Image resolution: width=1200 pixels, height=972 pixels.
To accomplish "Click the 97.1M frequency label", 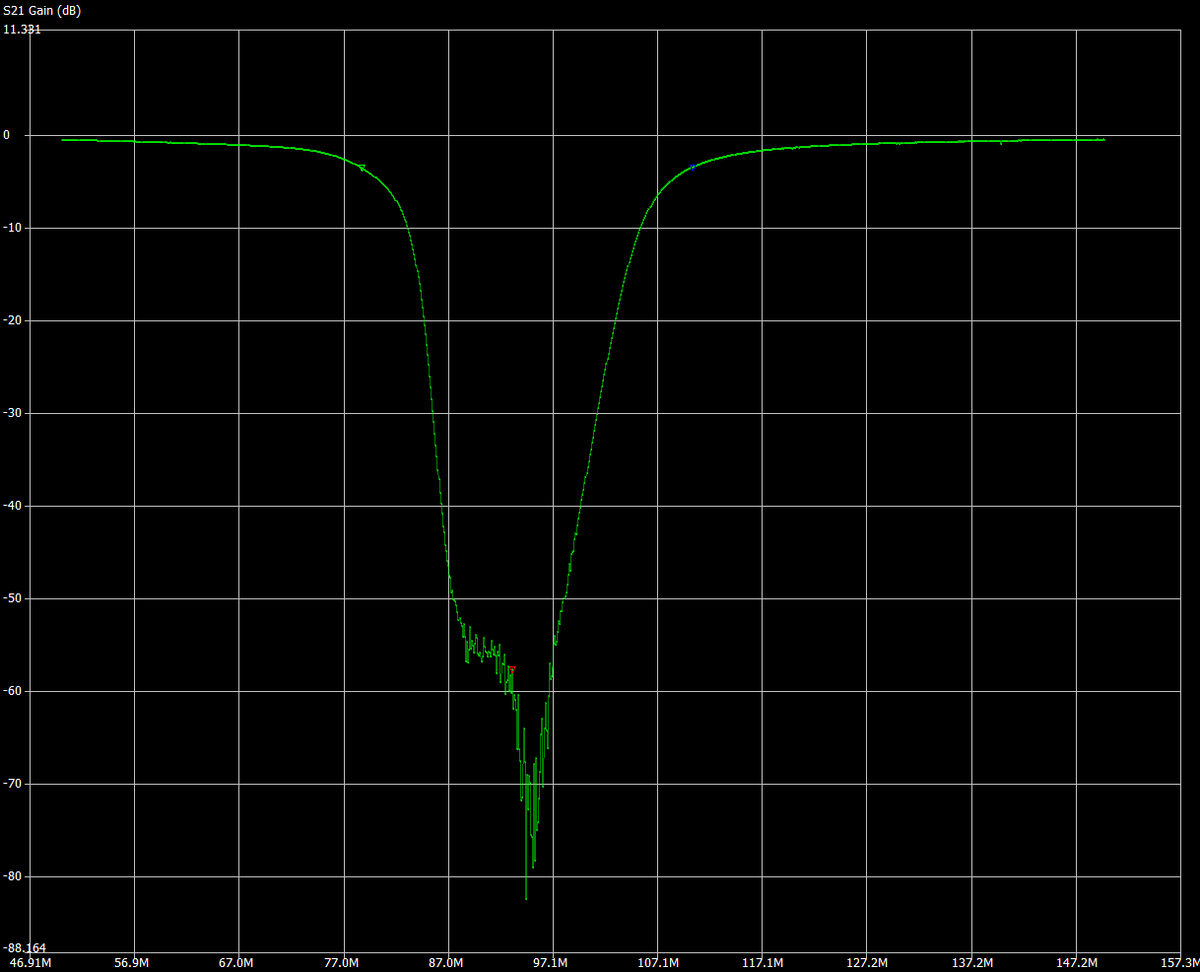I will point(551,963).
